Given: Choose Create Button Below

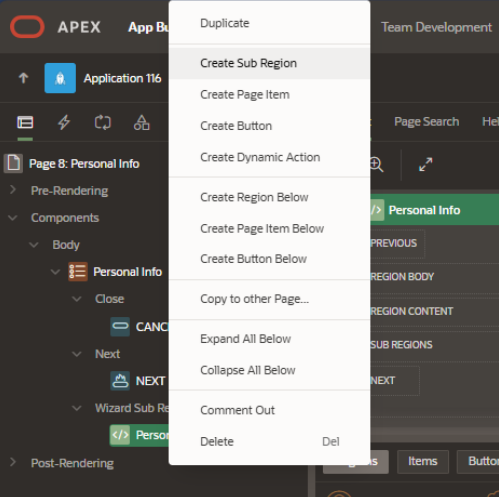Looking at the screenshot, I should tap(269, 259).
